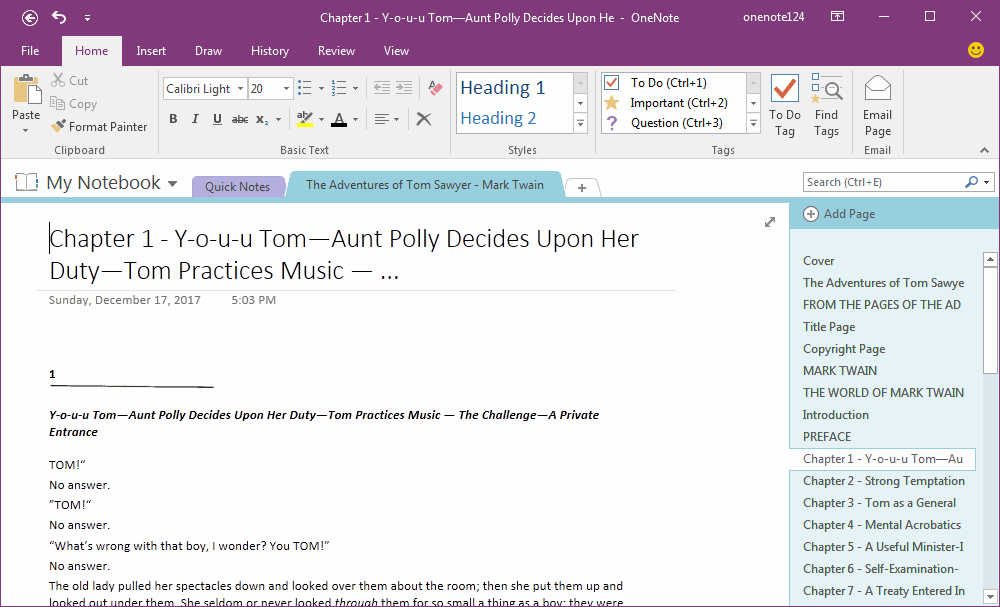Toggle Strikethrough formatting

(240, 119)
